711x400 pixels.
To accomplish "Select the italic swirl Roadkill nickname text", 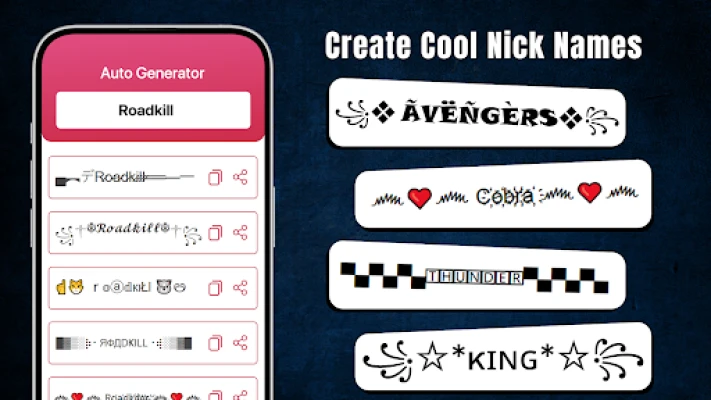I will (x=128, y=233).
